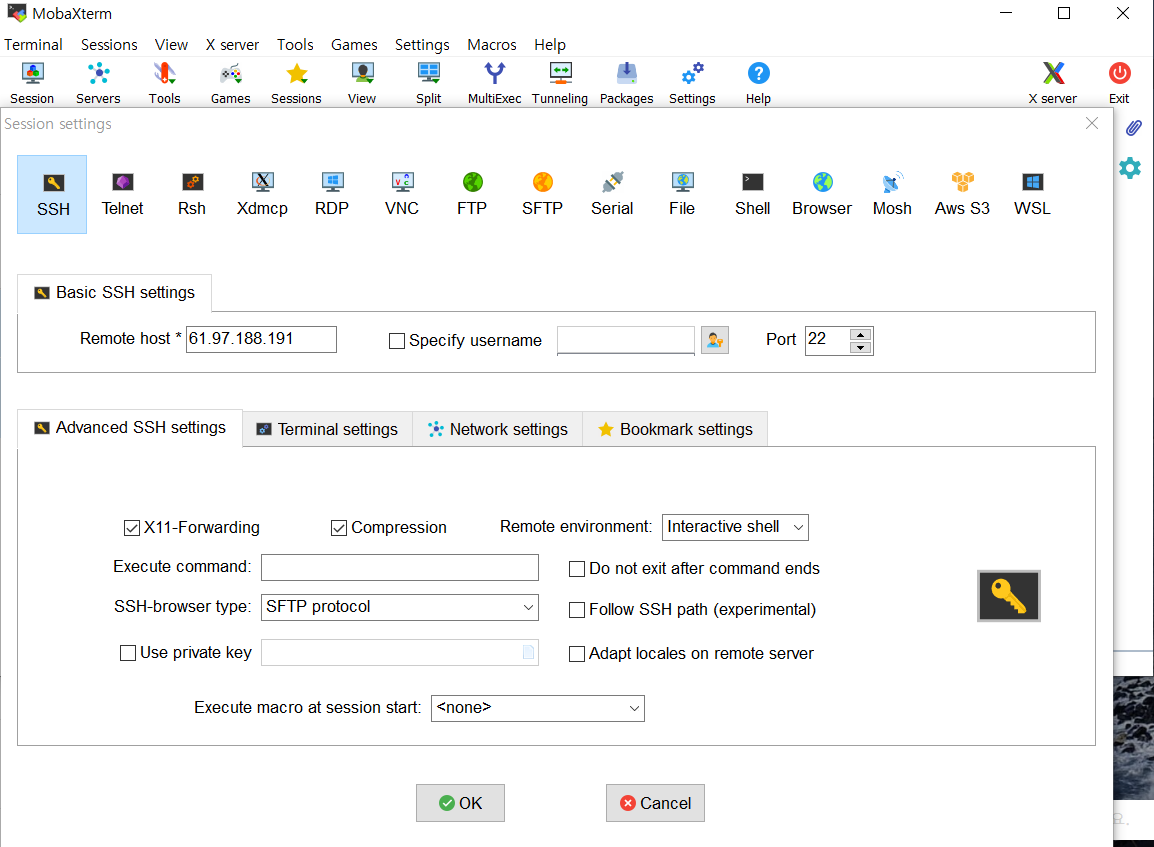Click the paperclip icon at right edge
Screen dimensions: 1154x847
tap(1133, 128)
